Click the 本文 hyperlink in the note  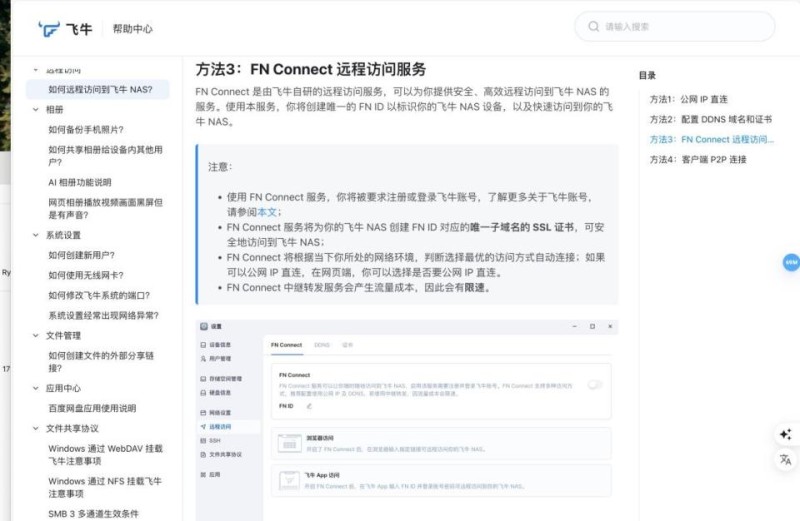(267, 212)
